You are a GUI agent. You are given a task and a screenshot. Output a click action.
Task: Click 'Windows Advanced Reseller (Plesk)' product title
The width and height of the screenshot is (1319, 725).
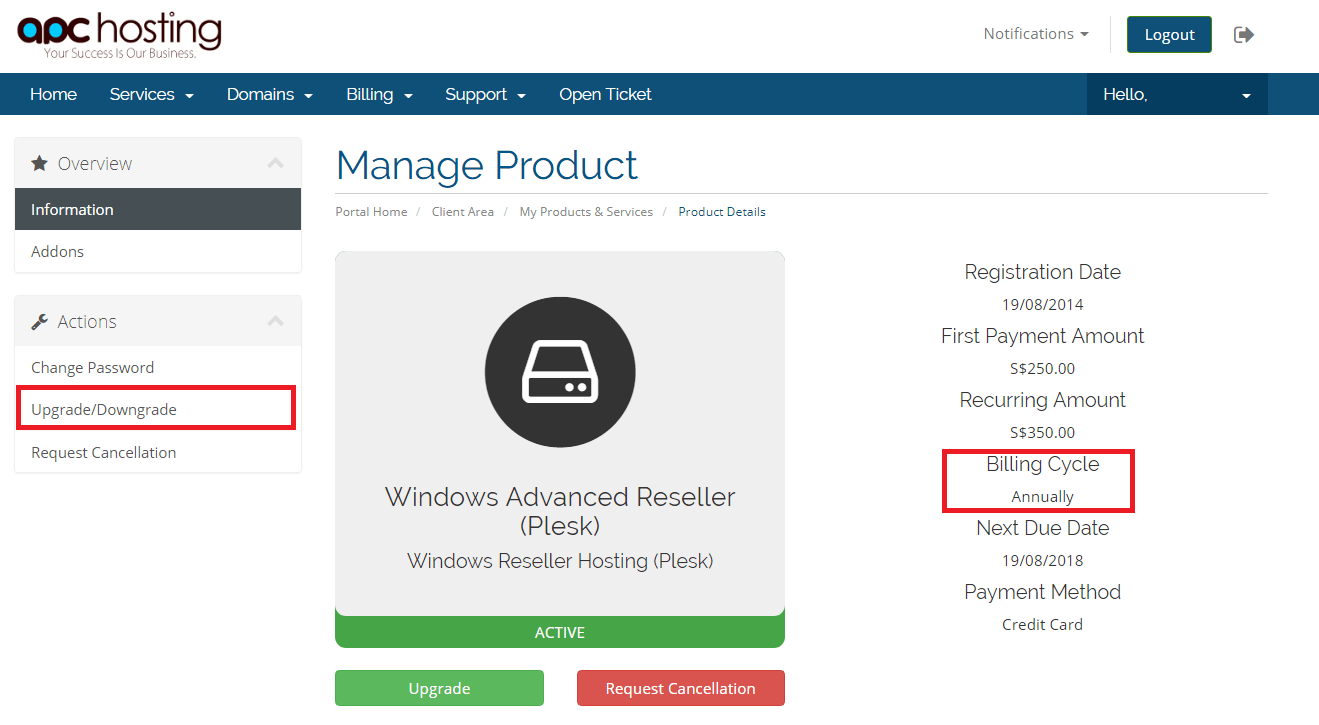[x=560, y=510]
